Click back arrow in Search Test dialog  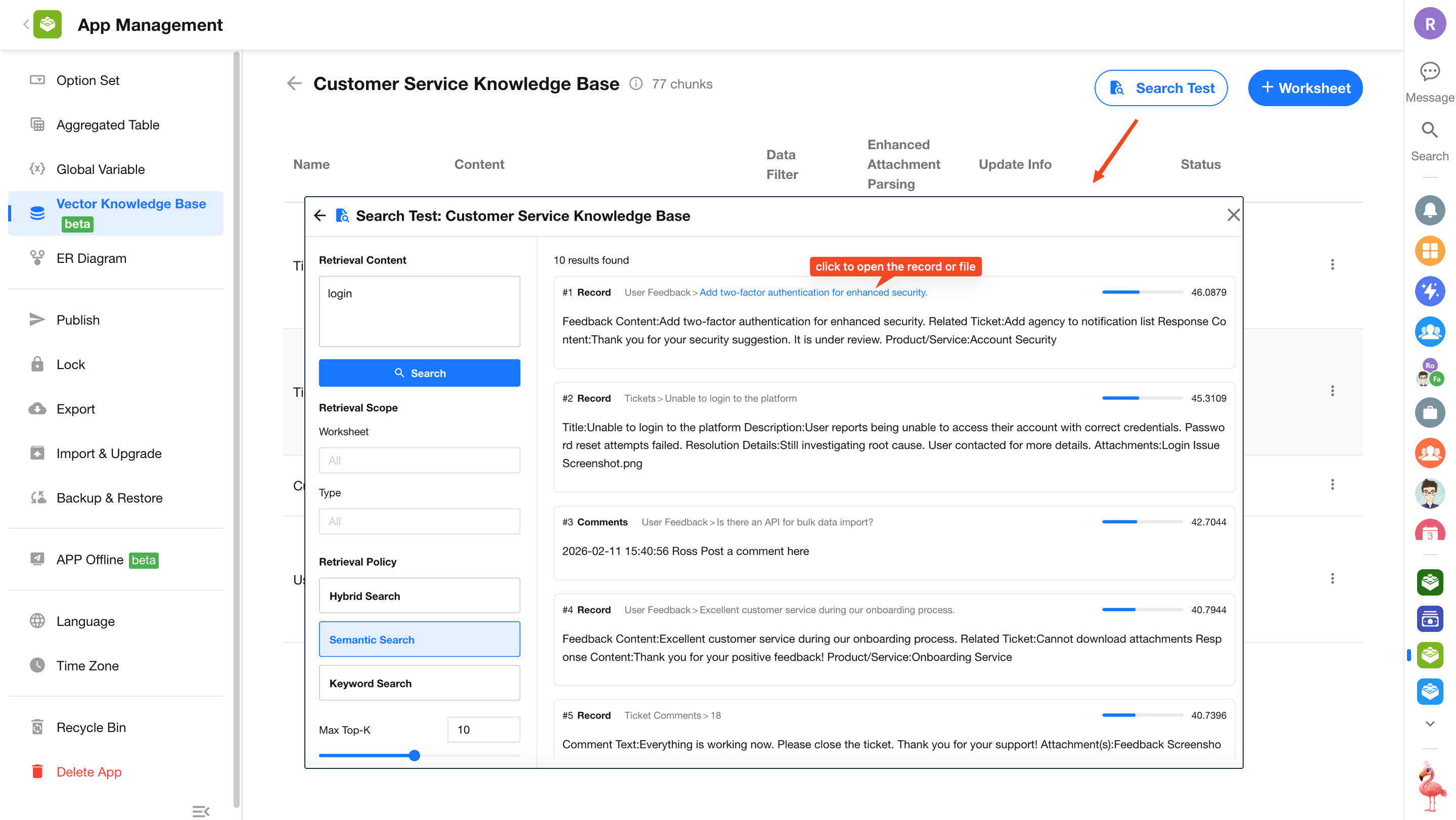tap(320, 215)
